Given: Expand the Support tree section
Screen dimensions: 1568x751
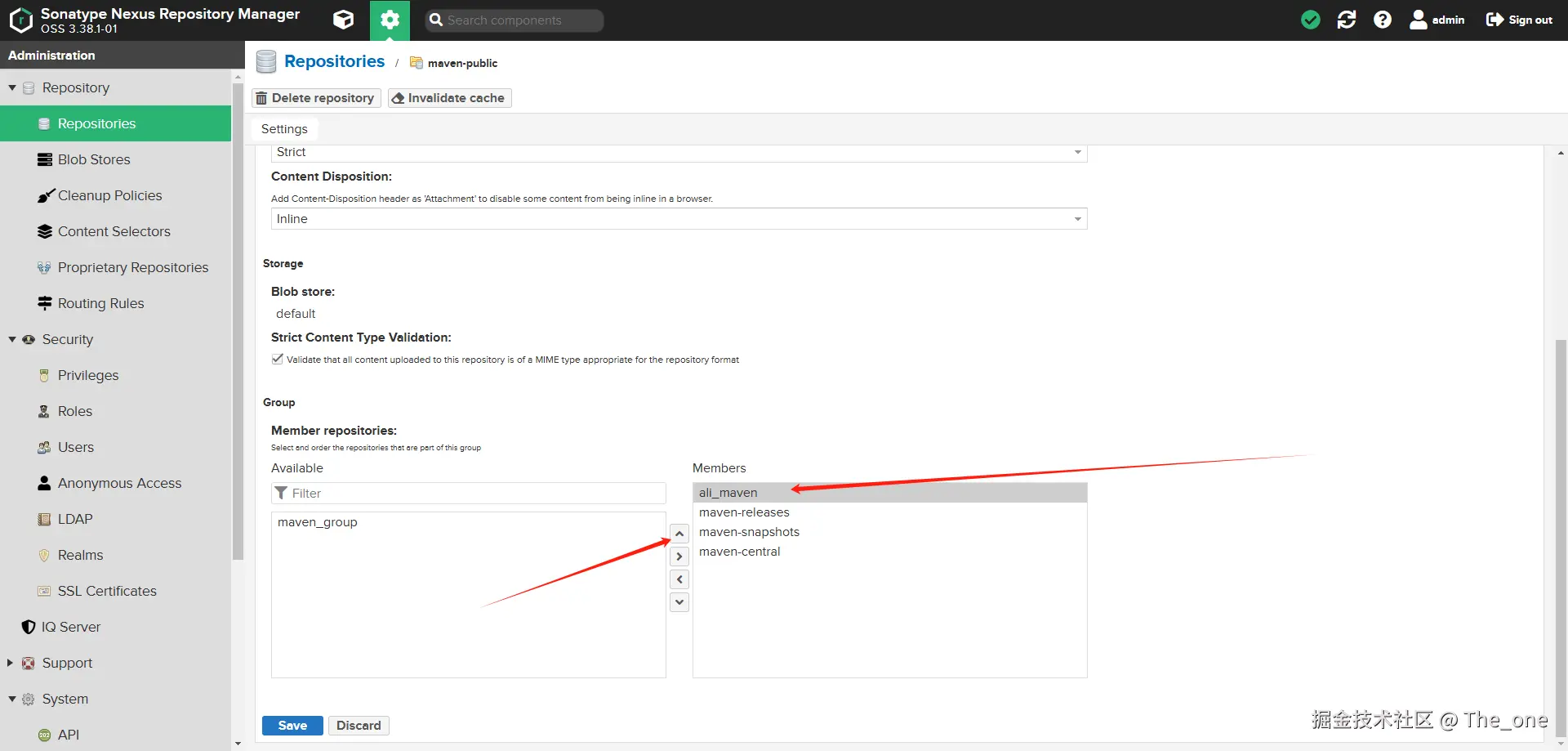Looking at the screenshot, I should [x=11, y=663].
